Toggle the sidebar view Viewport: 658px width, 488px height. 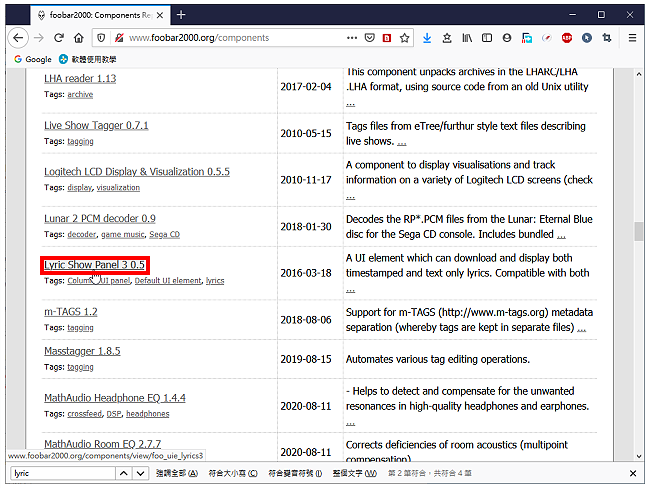(x=487, y=38)
